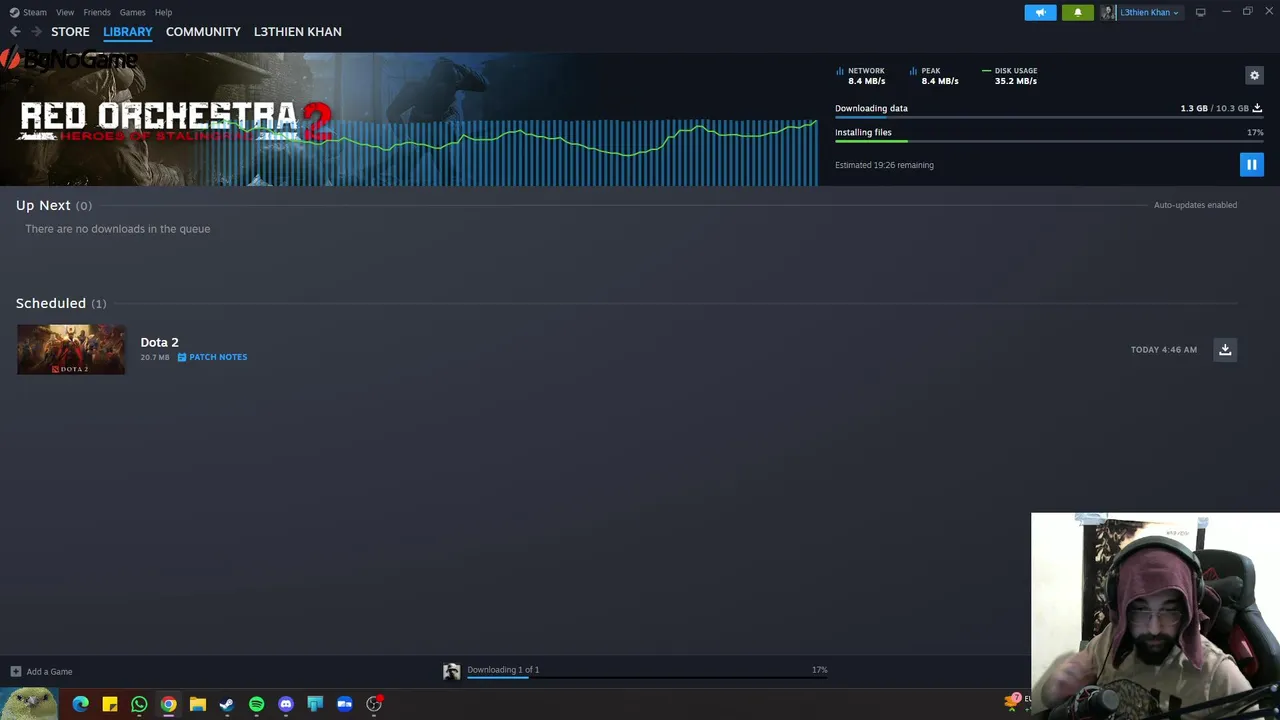The image size is (1280, 720).
Task: Open the View menu
Action: click(x=65, y=12)
